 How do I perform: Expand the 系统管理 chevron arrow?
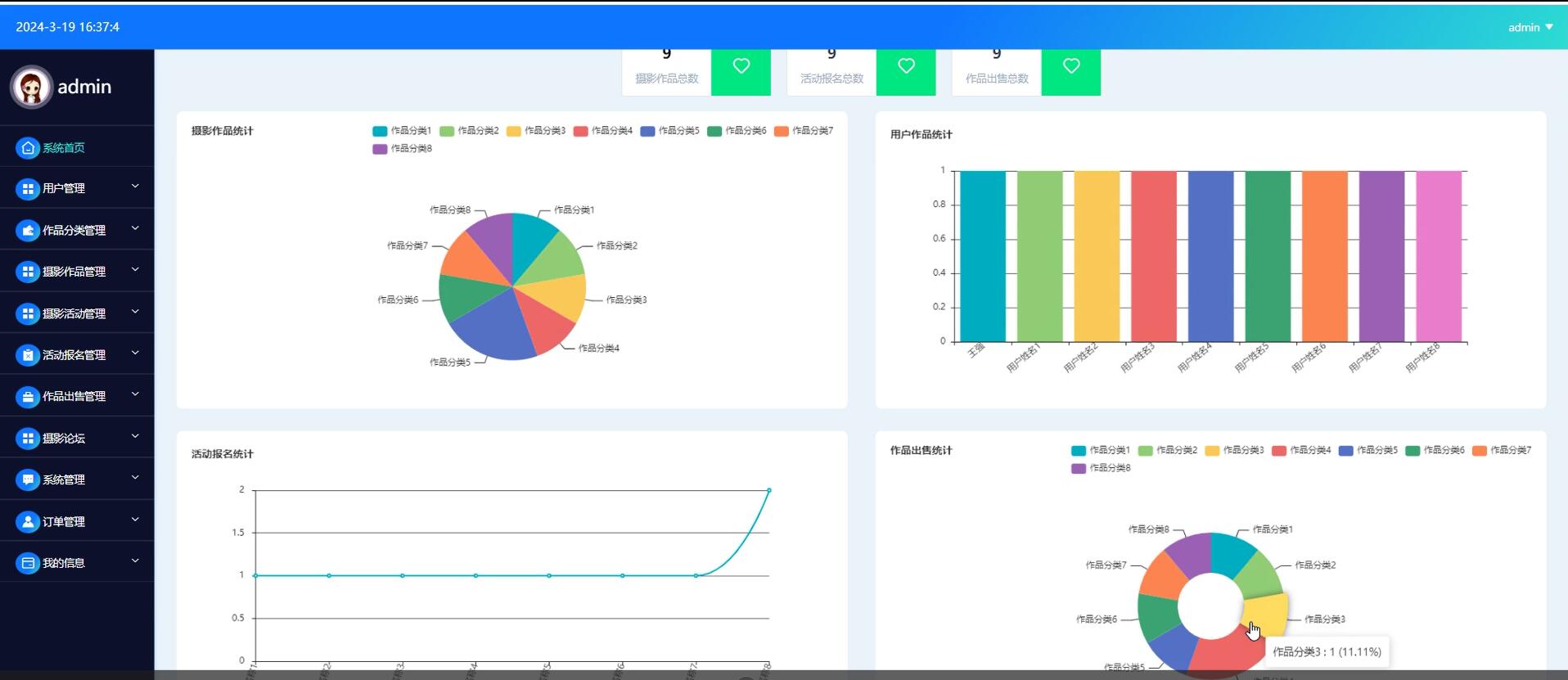click(x=135, y=478)
